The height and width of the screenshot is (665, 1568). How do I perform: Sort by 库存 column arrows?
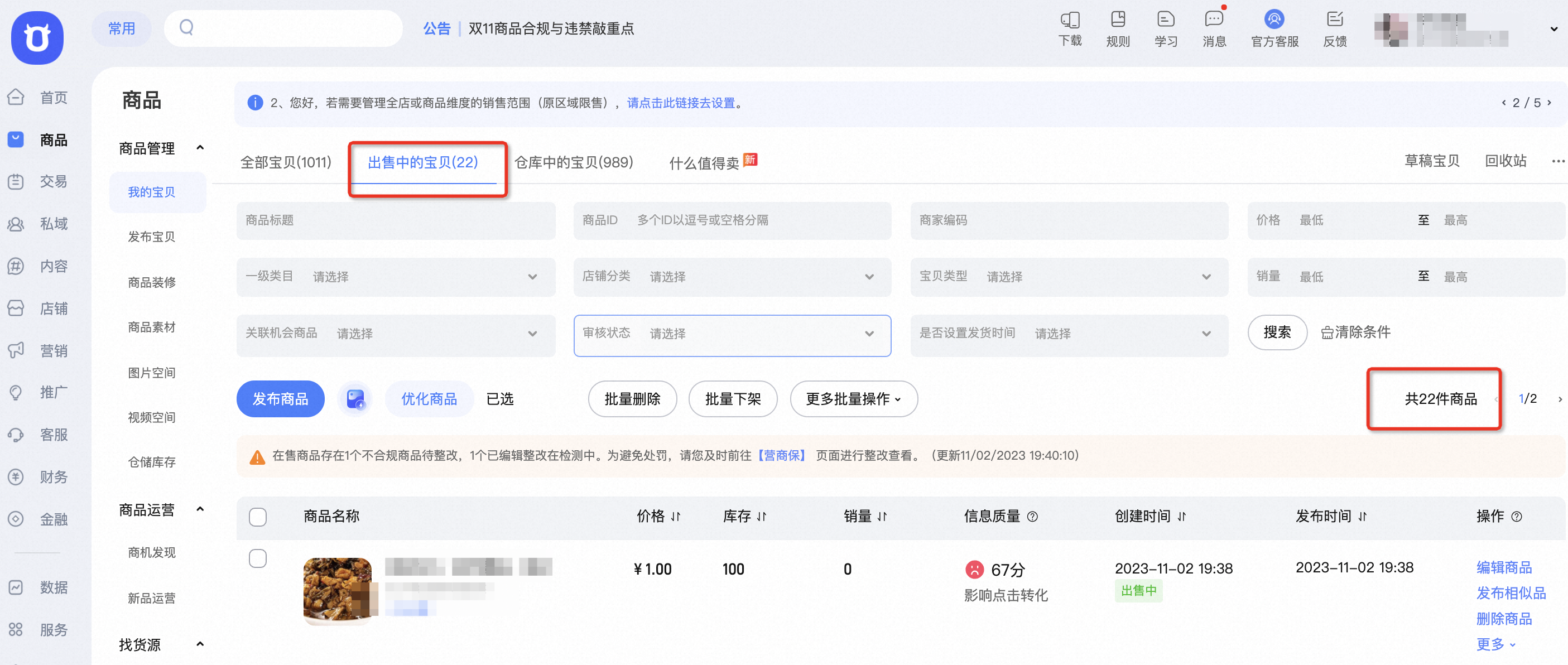[x=762, y=517]
